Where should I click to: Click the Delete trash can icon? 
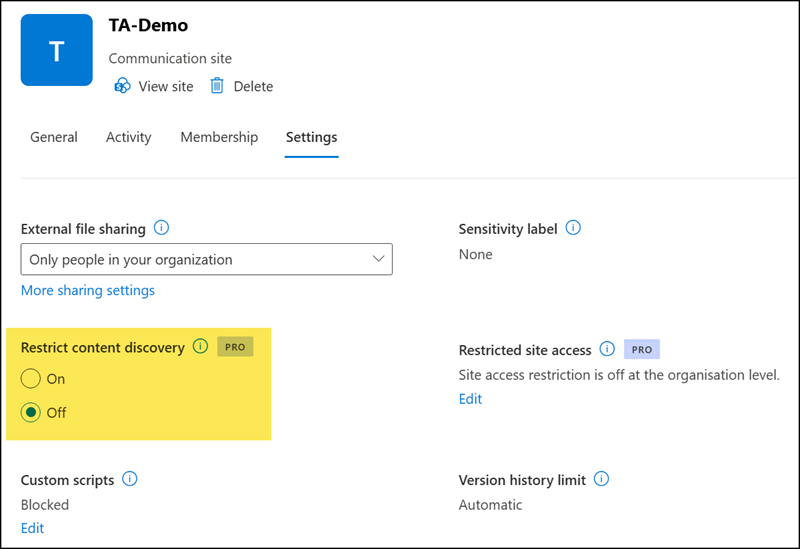[217, 86]
